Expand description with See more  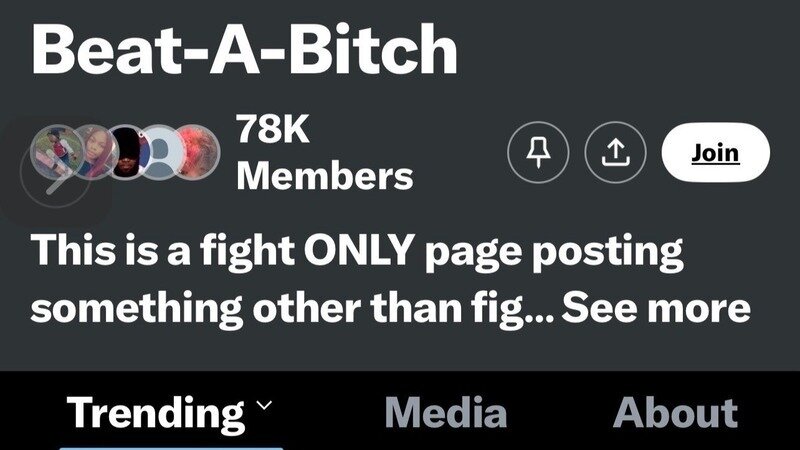click(656, 308)
